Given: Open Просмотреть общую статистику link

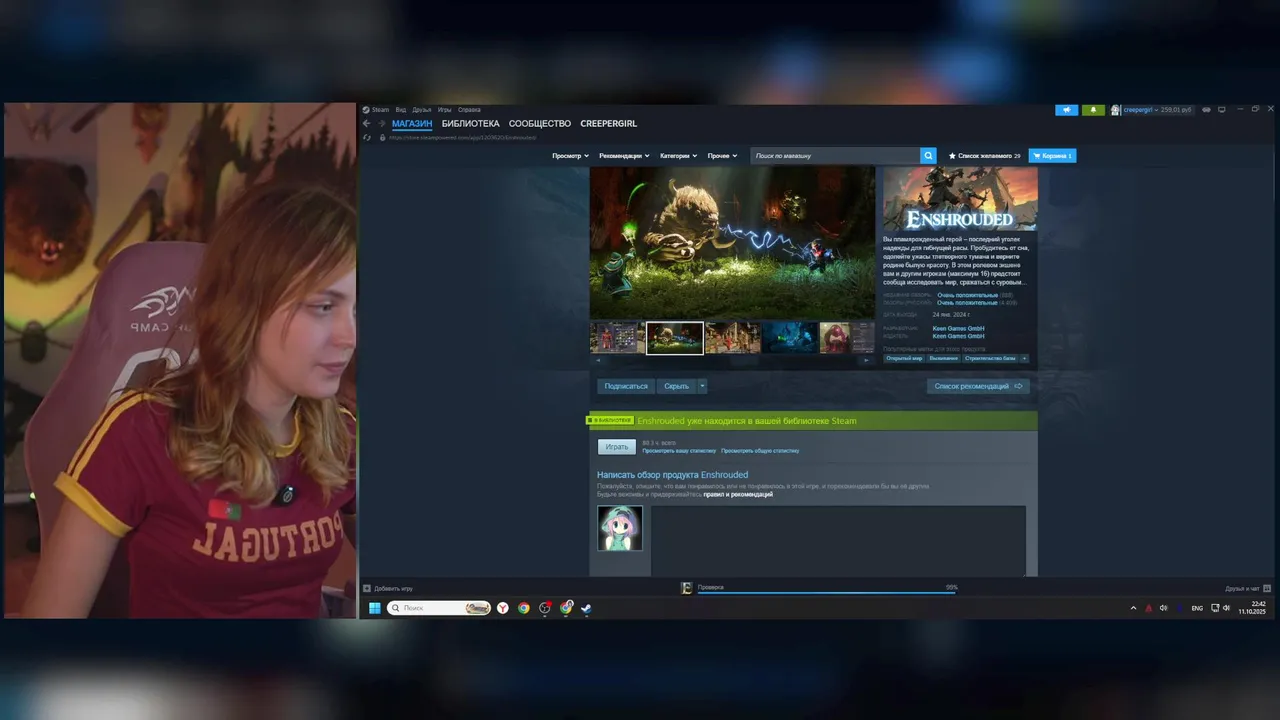Looking at the screenshot, I should (x=760, y=451).
